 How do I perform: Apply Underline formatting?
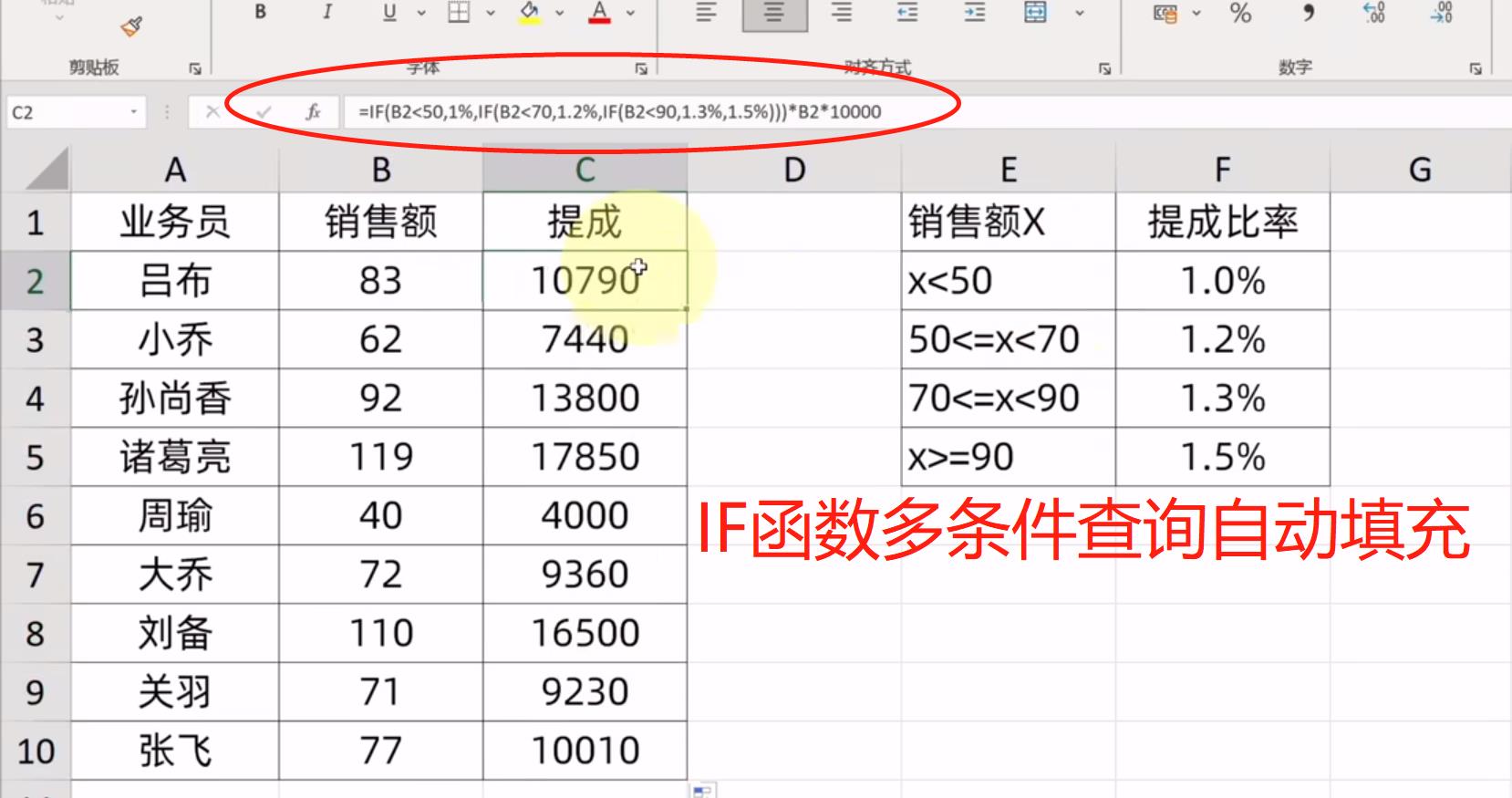(389, 13)
